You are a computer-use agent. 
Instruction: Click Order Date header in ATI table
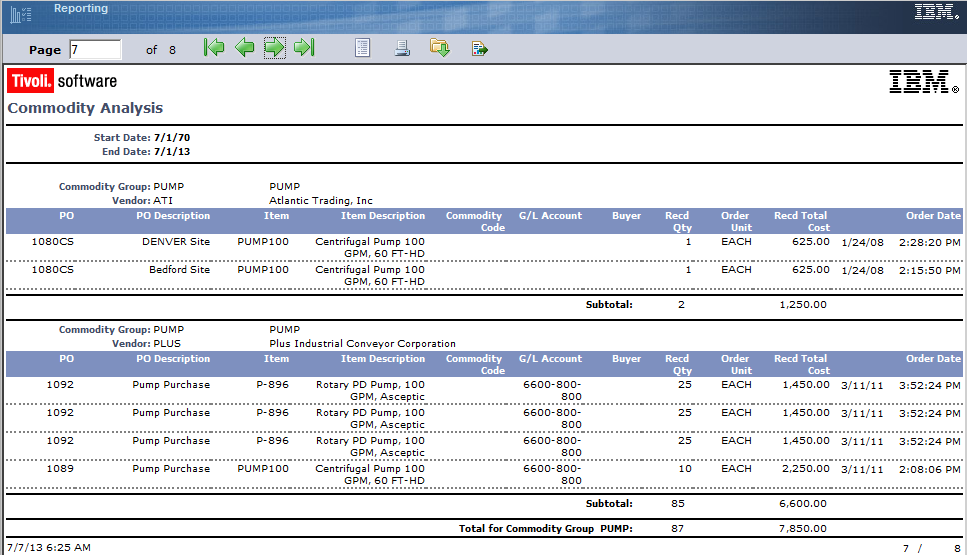pos(933,216)
